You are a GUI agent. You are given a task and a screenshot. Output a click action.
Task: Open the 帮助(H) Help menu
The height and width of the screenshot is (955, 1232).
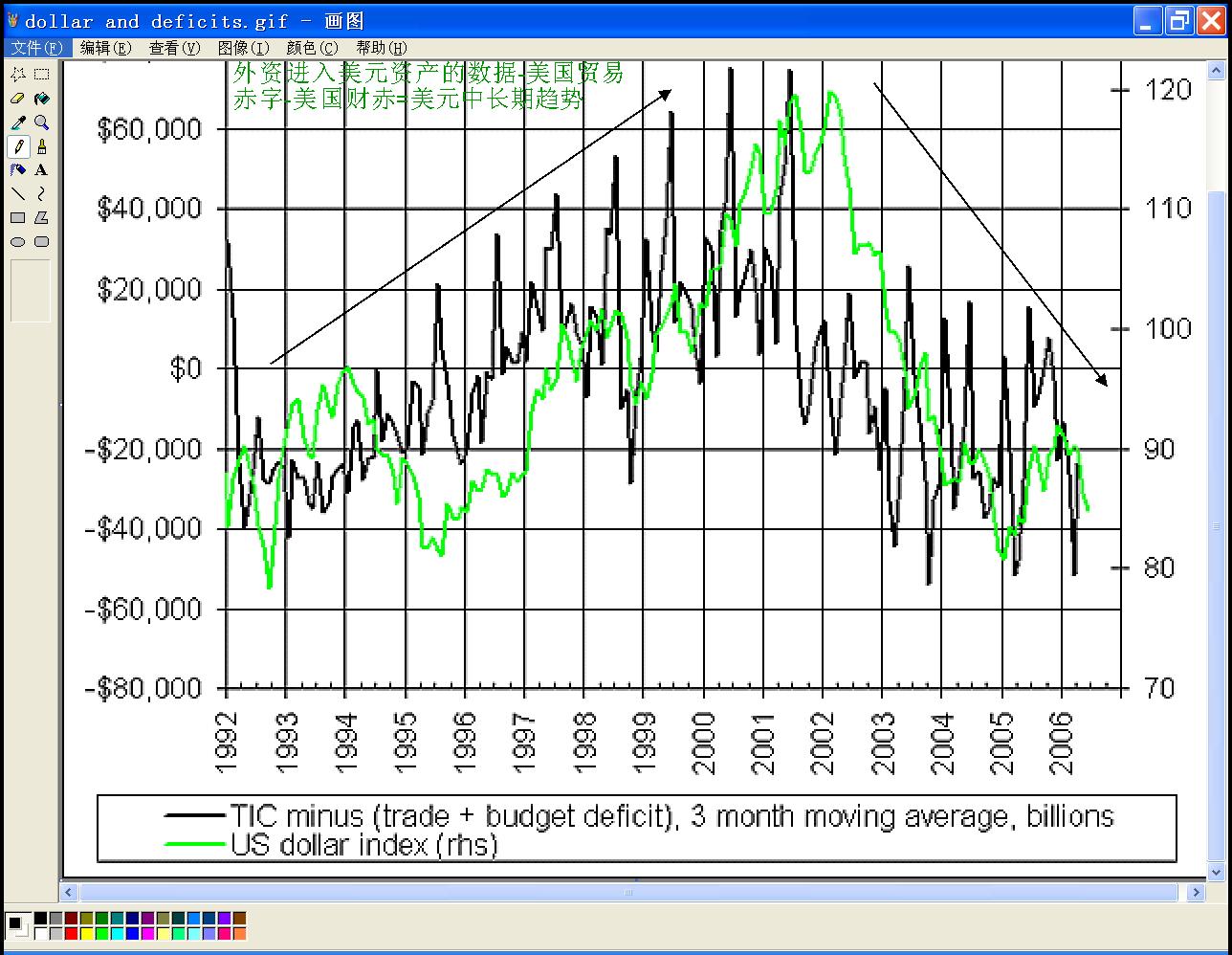[x=382, y=48]
